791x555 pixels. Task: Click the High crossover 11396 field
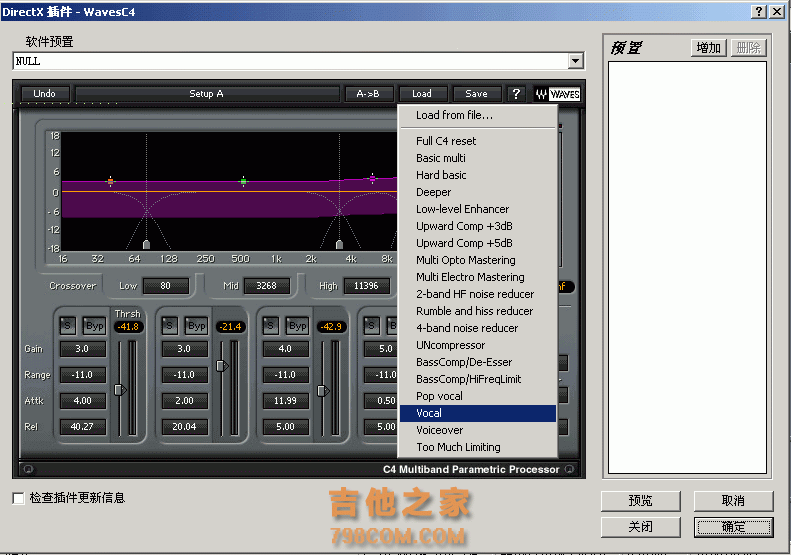pyautogui.click(x=366, y=286)
